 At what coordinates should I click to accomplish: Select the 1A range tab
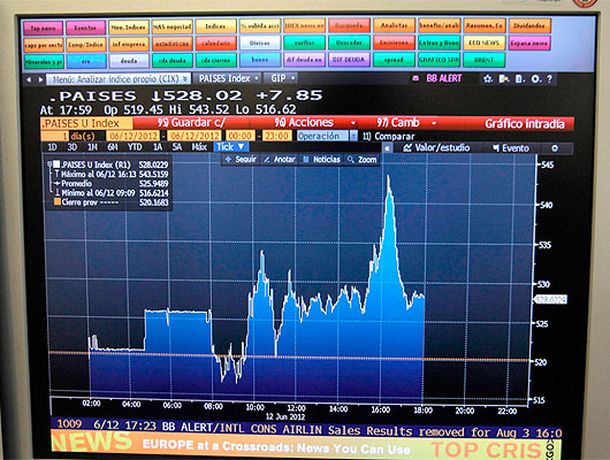coord(157,147)
